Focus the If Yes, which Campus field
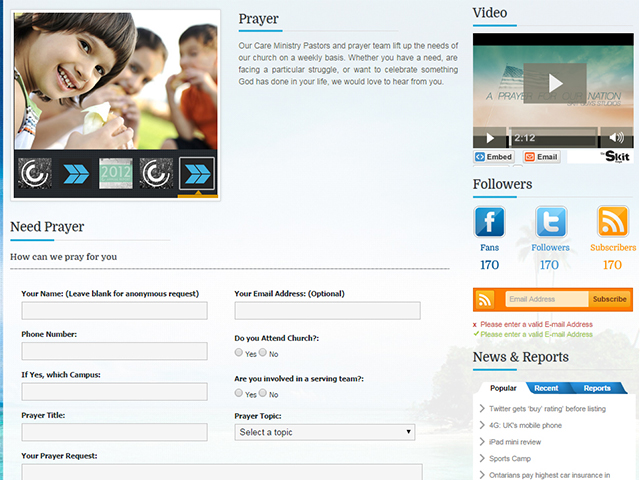640x480 pixels. click(x=114, y=391)
